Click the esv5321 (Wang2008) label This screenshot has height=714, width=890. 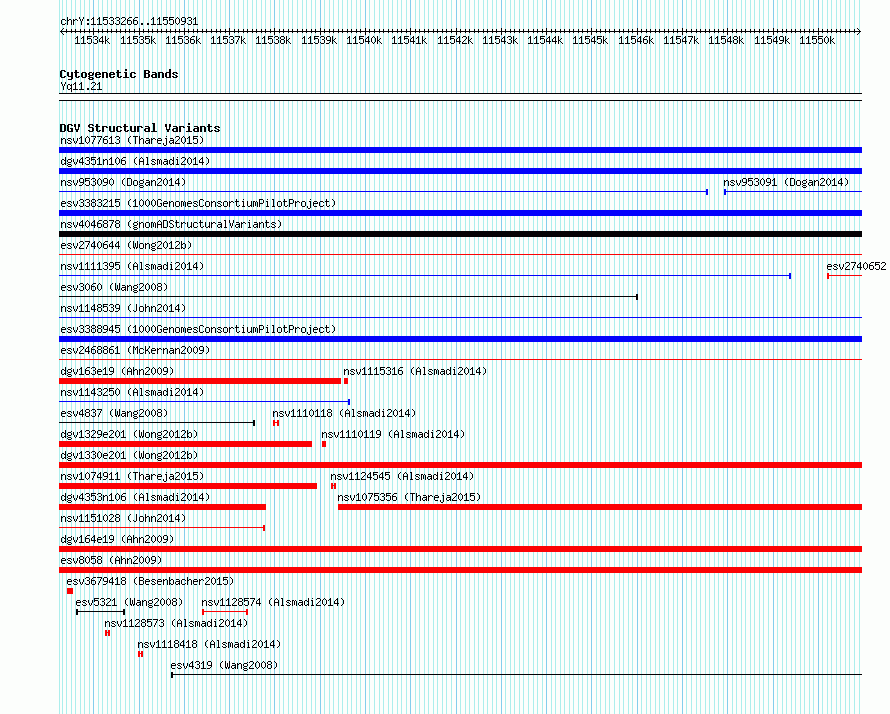tap(129, 602)
